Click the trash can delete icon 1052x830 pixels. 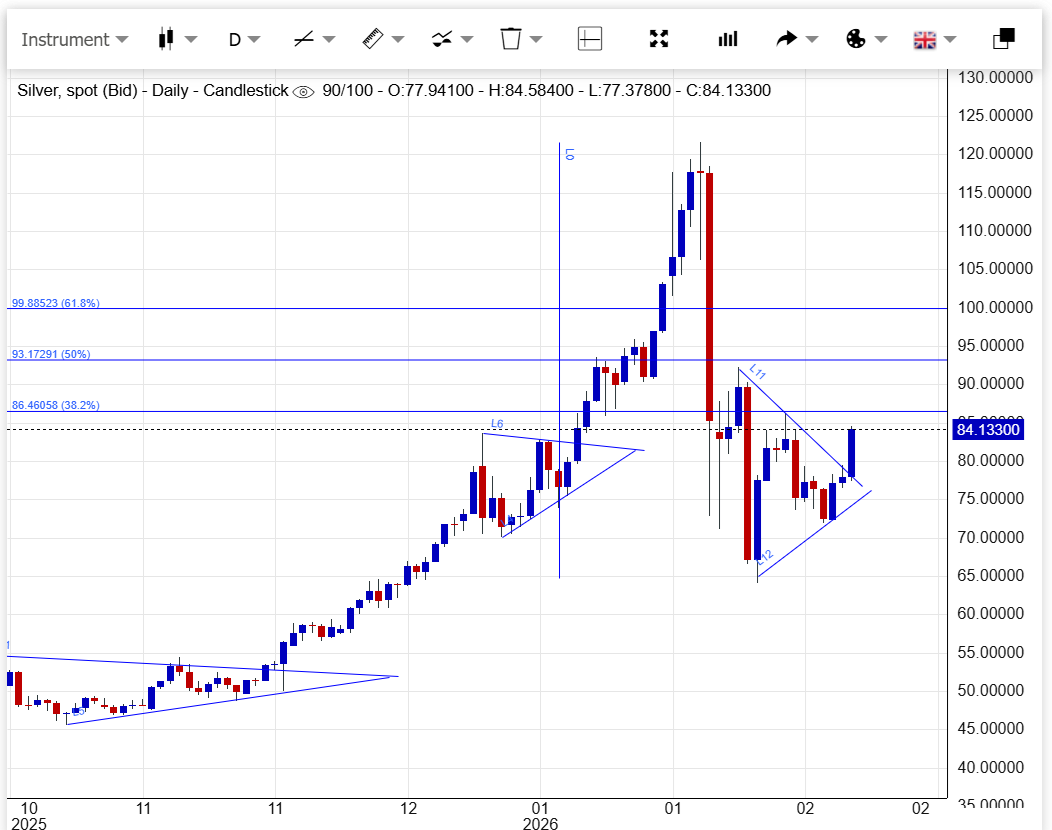click(510, 39)
